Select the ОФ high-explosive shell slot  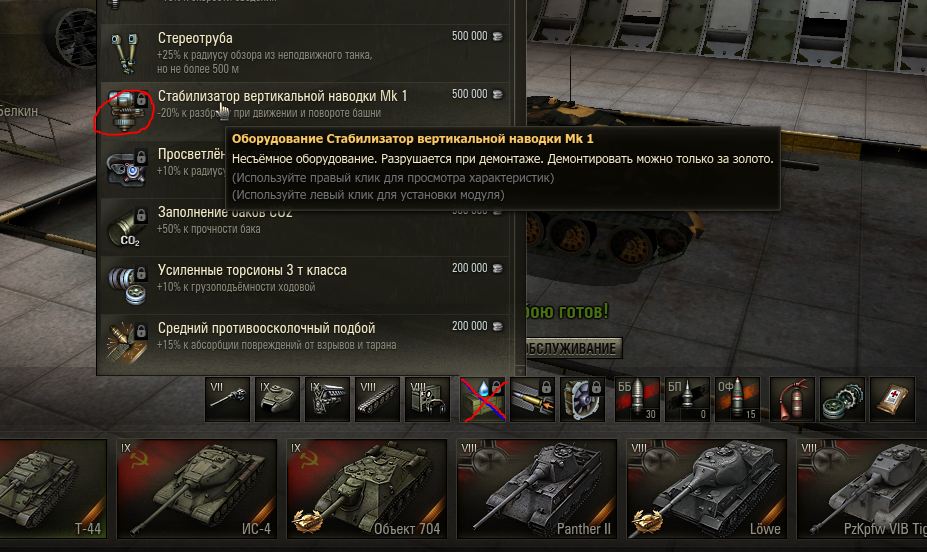(x=737, y=400)
